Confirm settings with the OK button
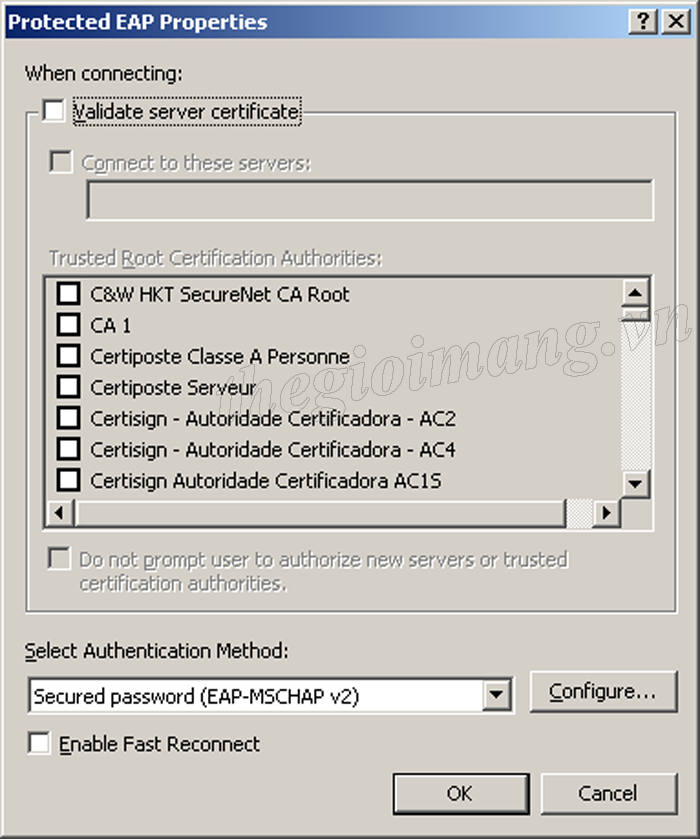The image size is (700, 839). [461, 794]
